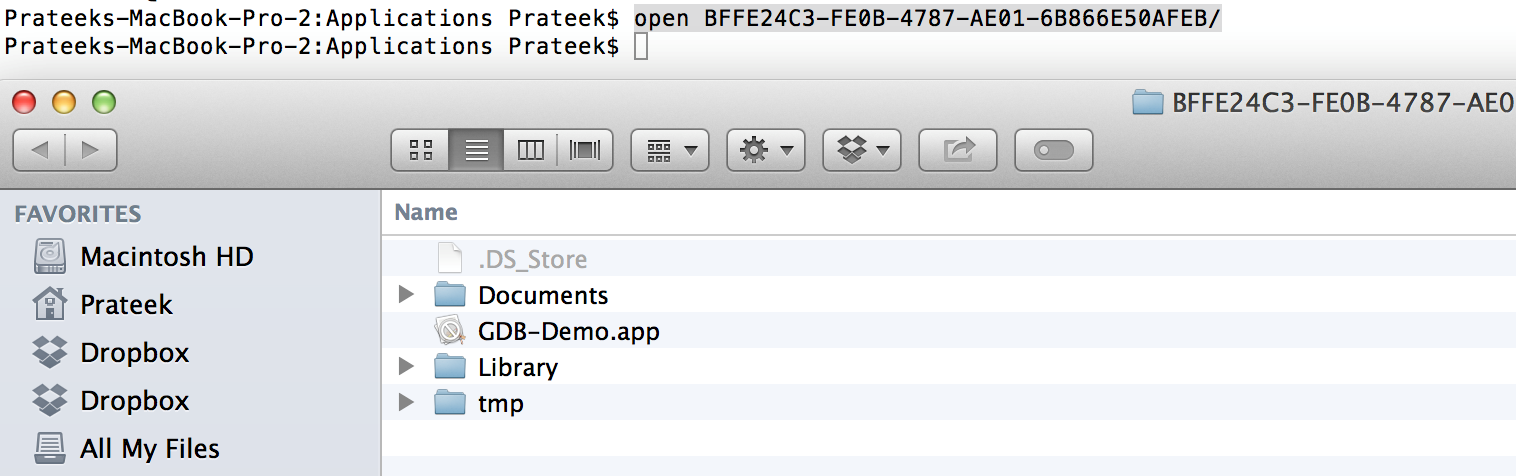
Task: Switch to Cover Flow view
Action: tap(585, 150)
